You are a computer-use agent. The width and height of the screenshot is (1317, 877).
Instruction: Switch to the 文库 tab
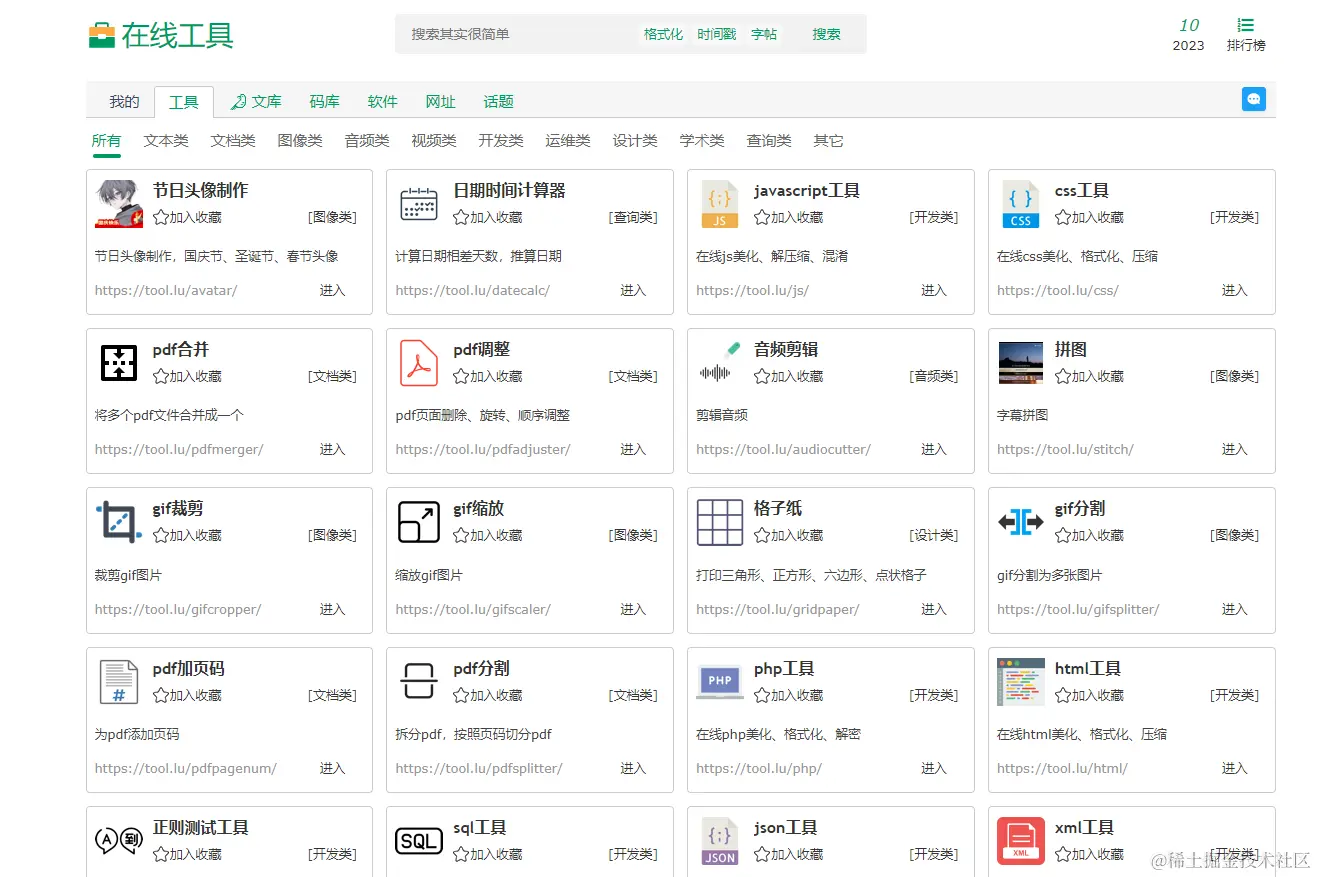pos(256,101)
